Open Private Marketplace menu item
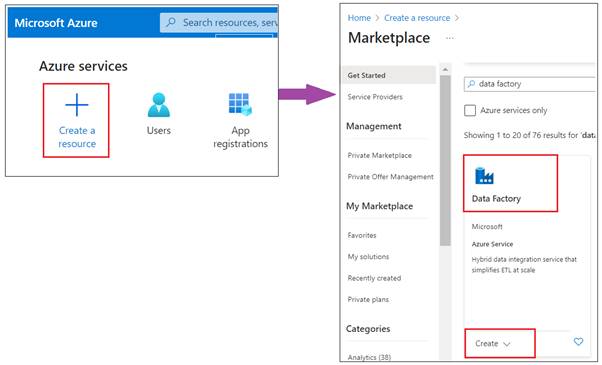 [379, 155]
